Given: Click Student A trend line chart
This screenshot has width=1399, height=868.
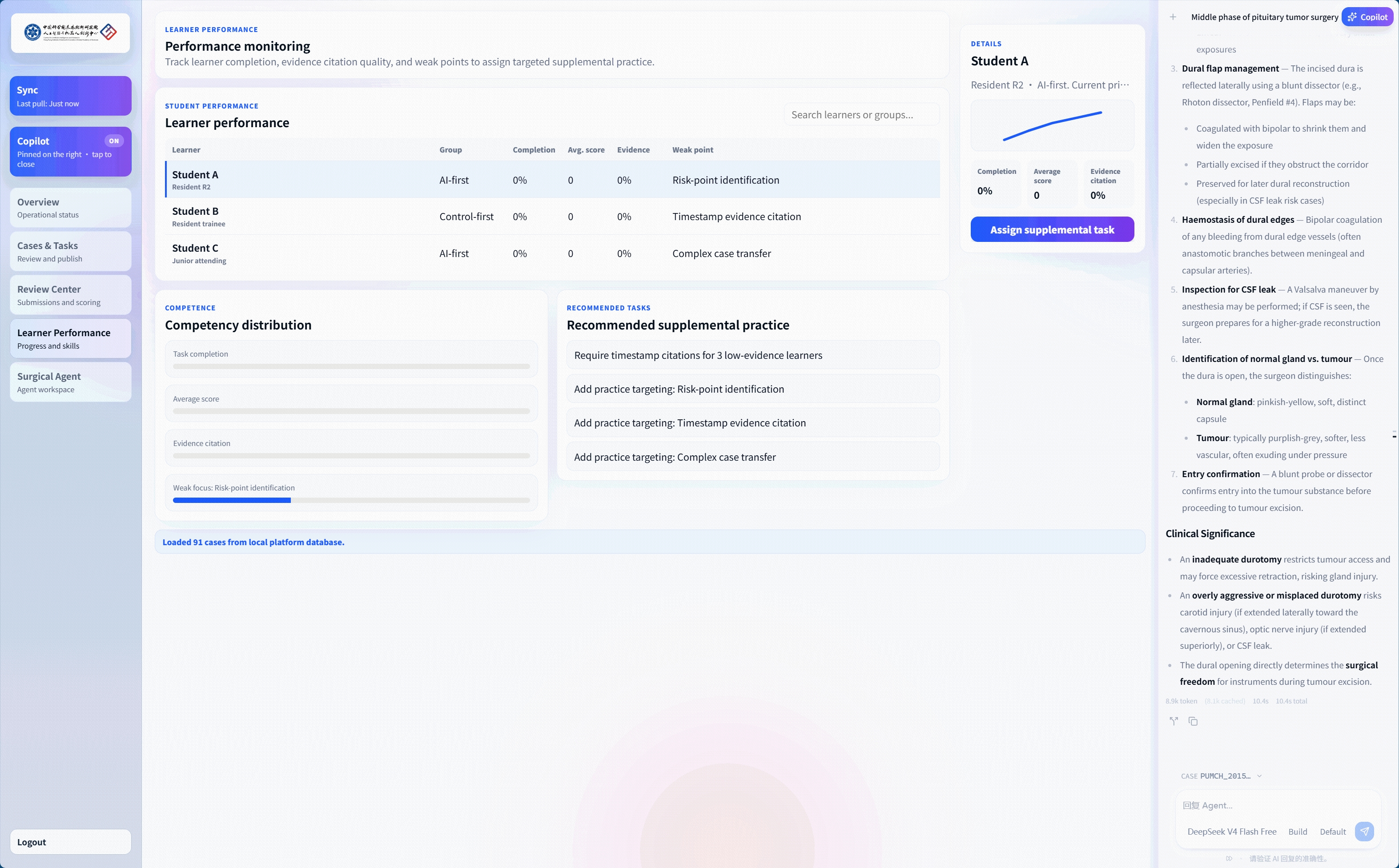Looking at the screenshot, I should (1052, 126).
